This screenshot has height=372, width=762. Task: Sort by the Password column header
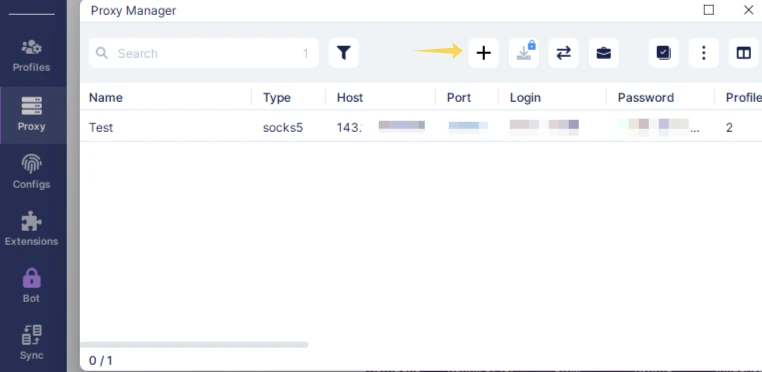(x=646, y=98)
